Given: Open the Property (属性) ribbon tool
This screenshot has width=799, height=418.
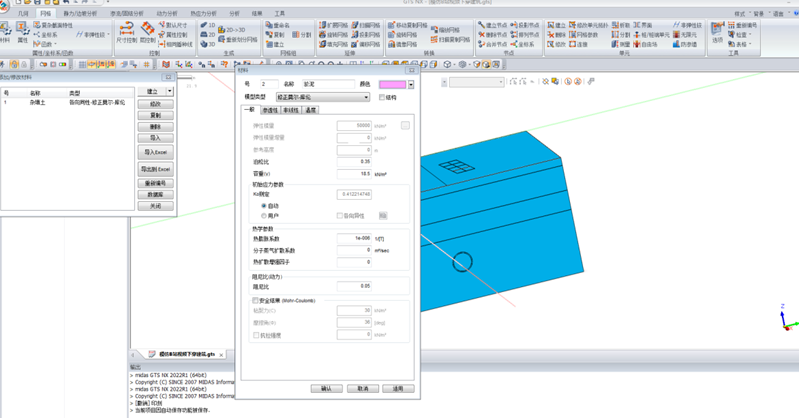Looking at the screenshot, I should pos(22,32).
